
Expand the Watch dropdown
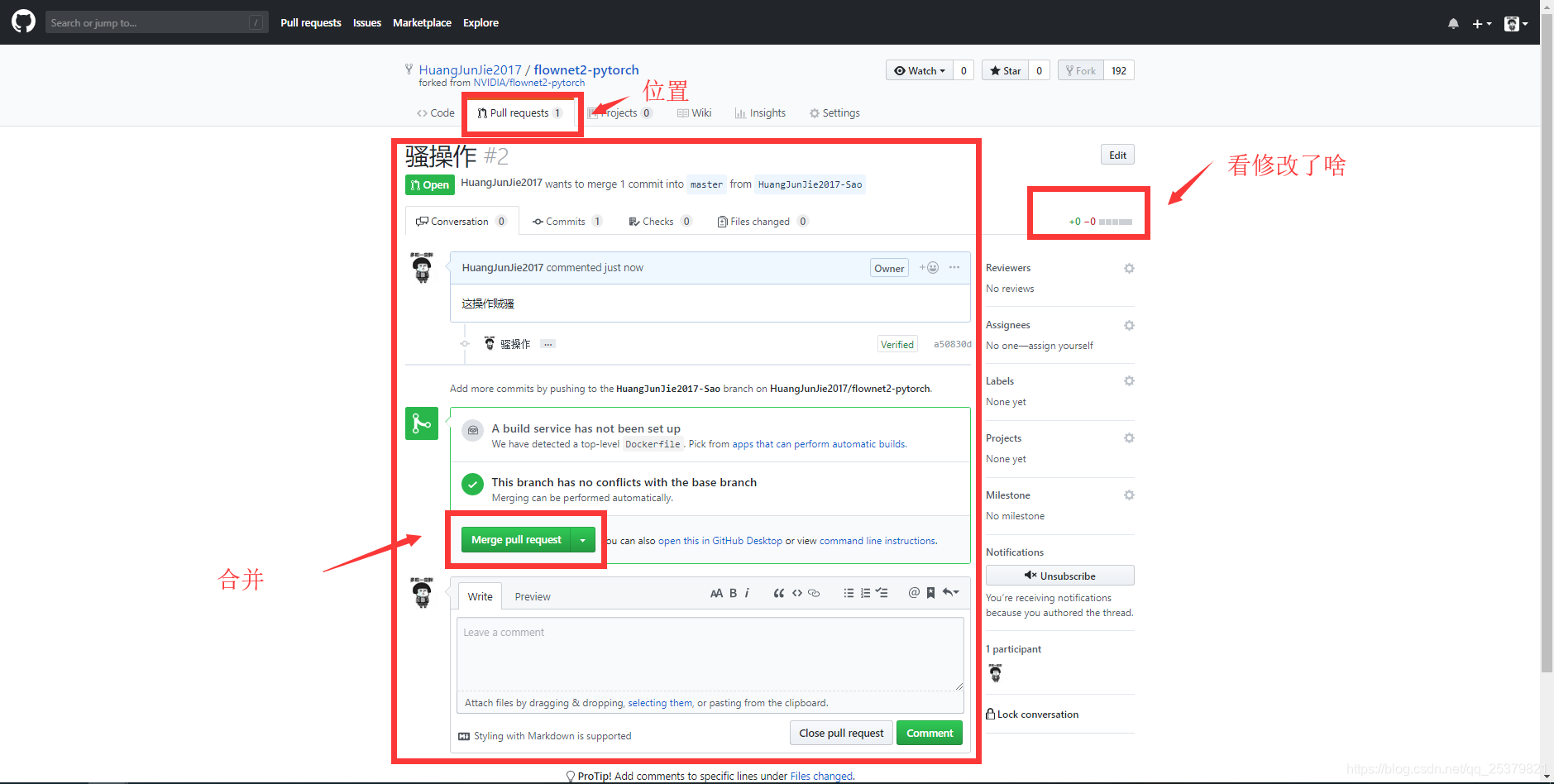coord(920,70)
